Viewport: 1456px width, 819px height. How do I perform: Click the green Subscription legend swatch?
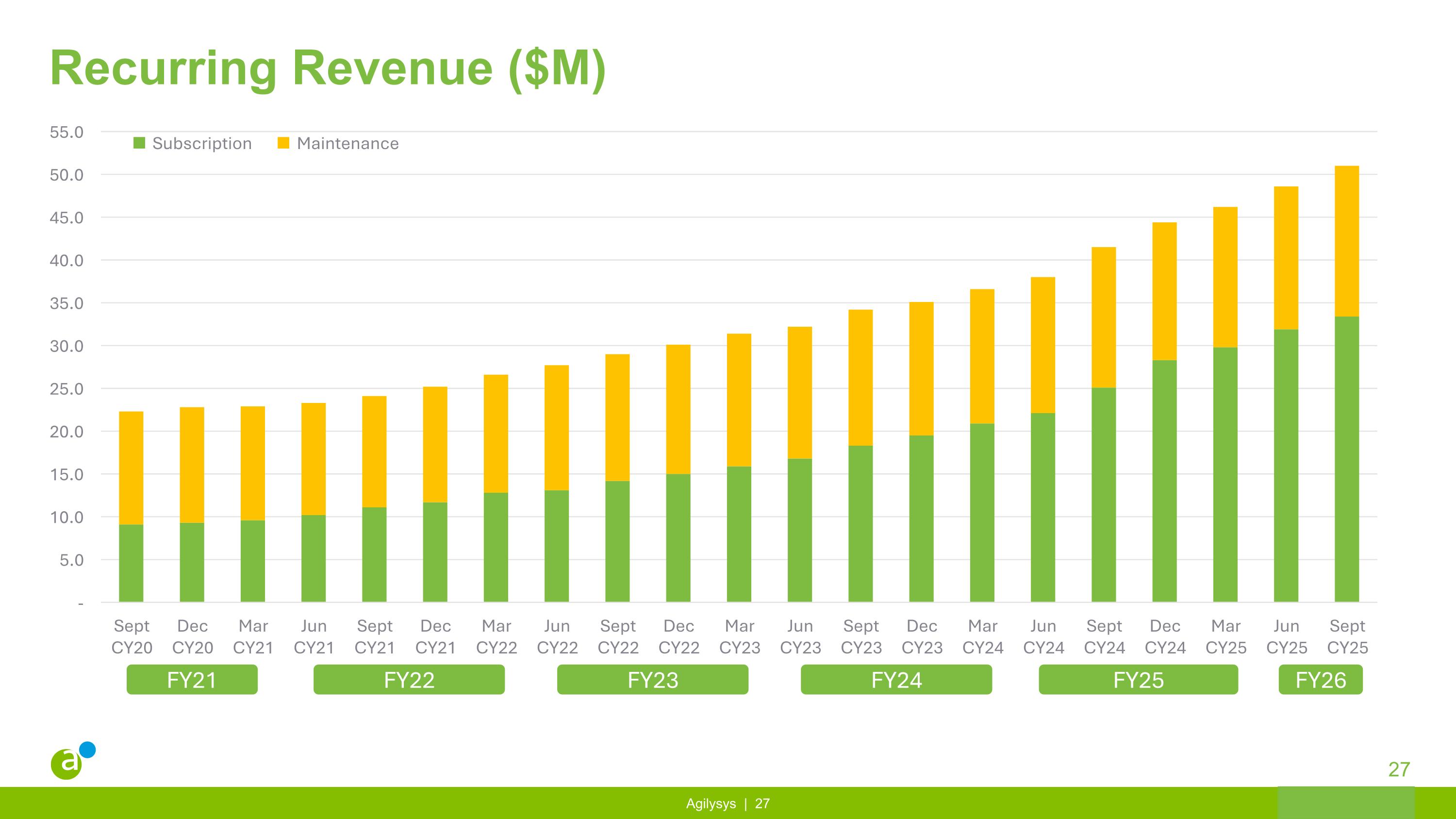coord(139,143)
